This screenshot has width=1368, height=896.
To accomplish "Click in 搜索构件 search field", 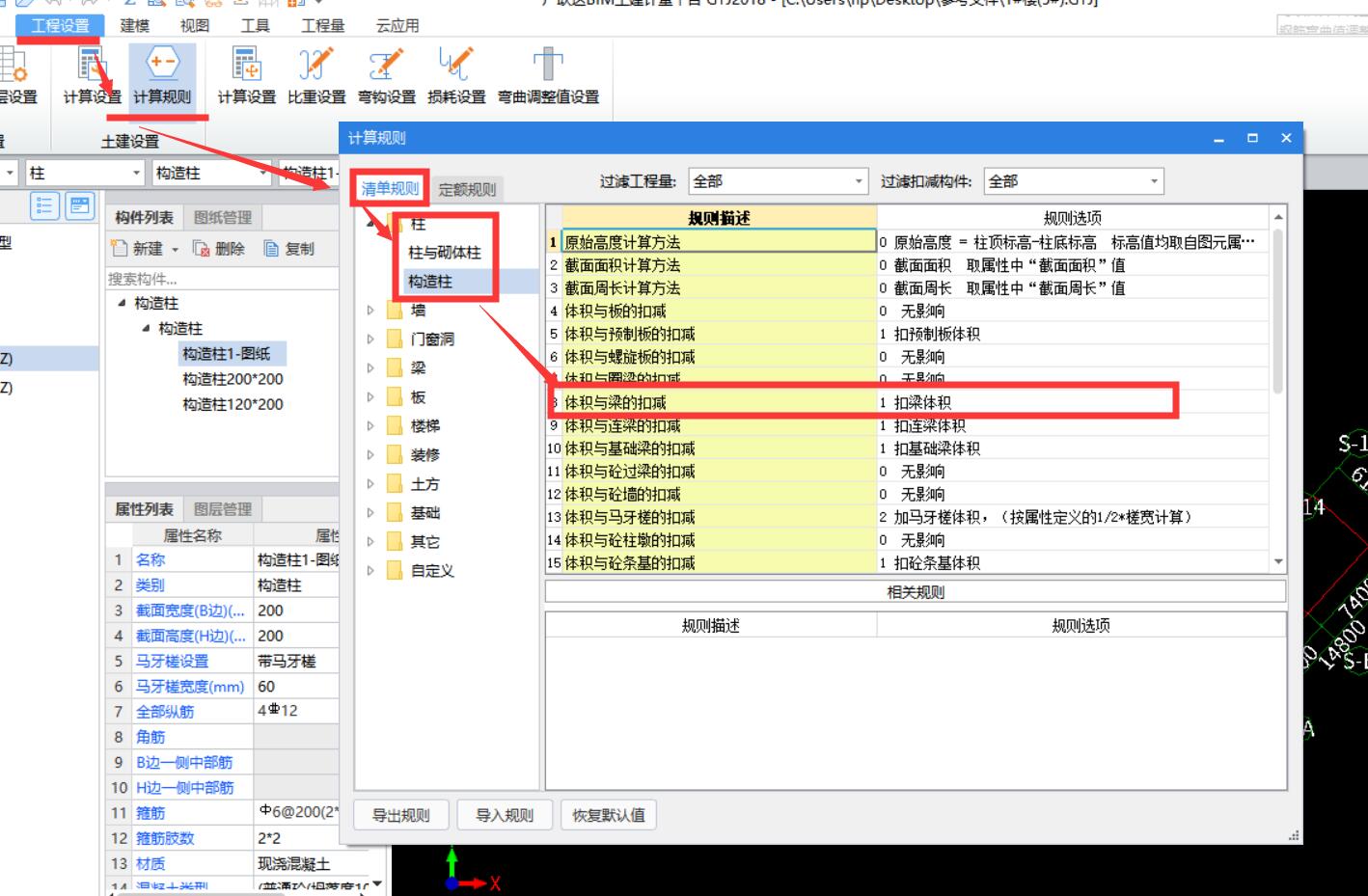I will tap(222, 279).
